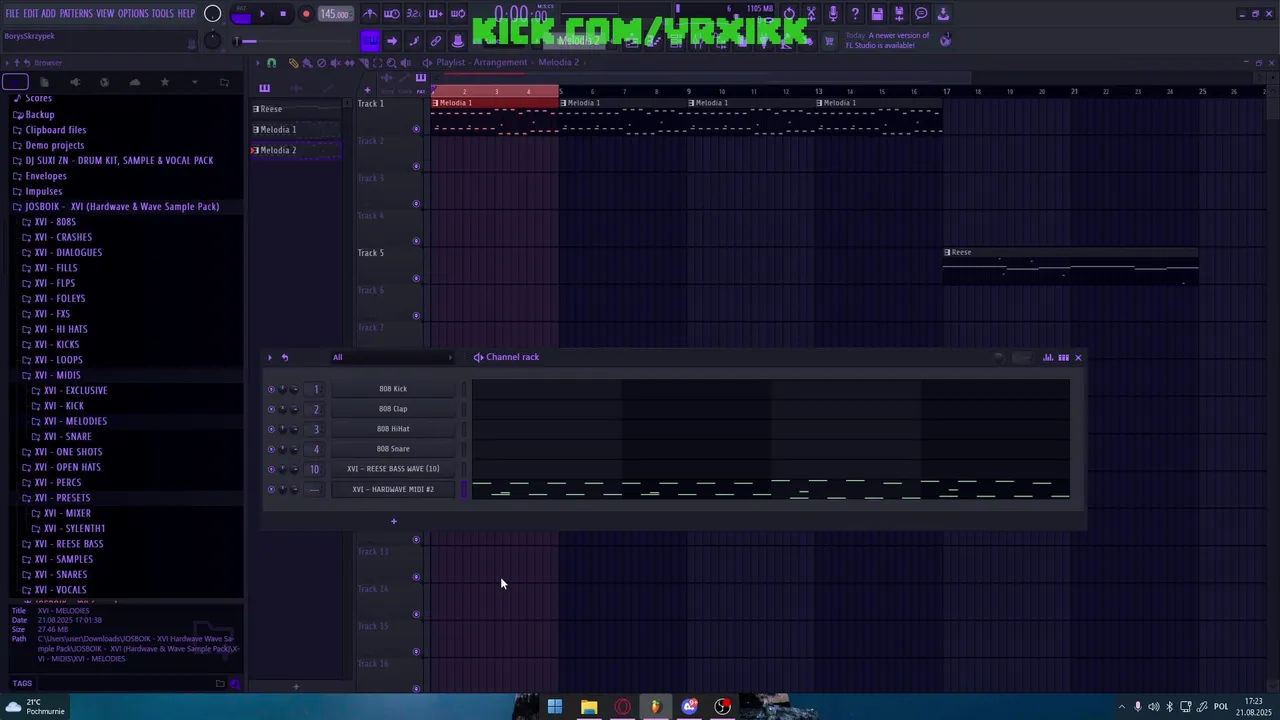
Task: Add a channel with the plus button
Action: [x=393, y=521]
